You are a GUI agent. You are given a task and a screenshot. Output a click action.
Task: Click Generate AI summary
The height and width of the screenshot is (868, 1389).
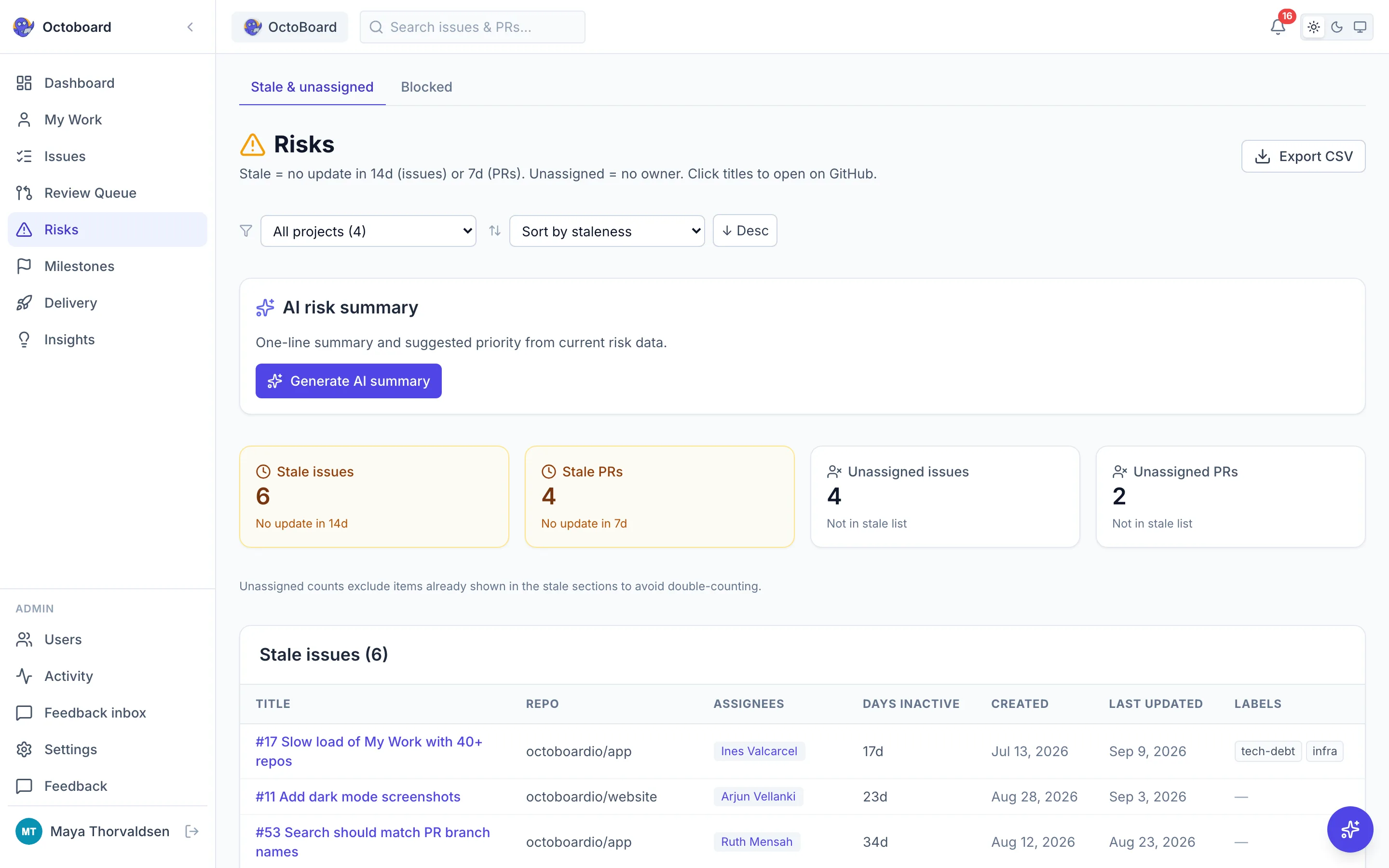[x=348, y=380]
